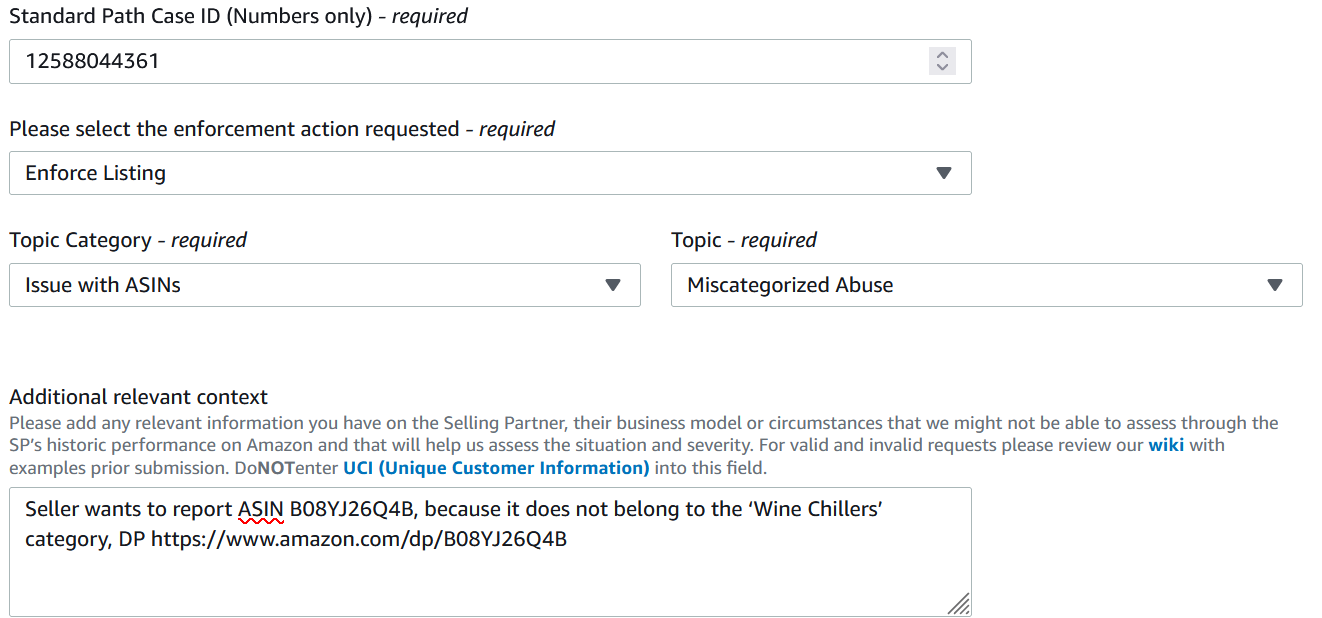Open the wiki link
Image resolution: width=1322 pixels, height=618 pixels.
tap(1165, 445)
